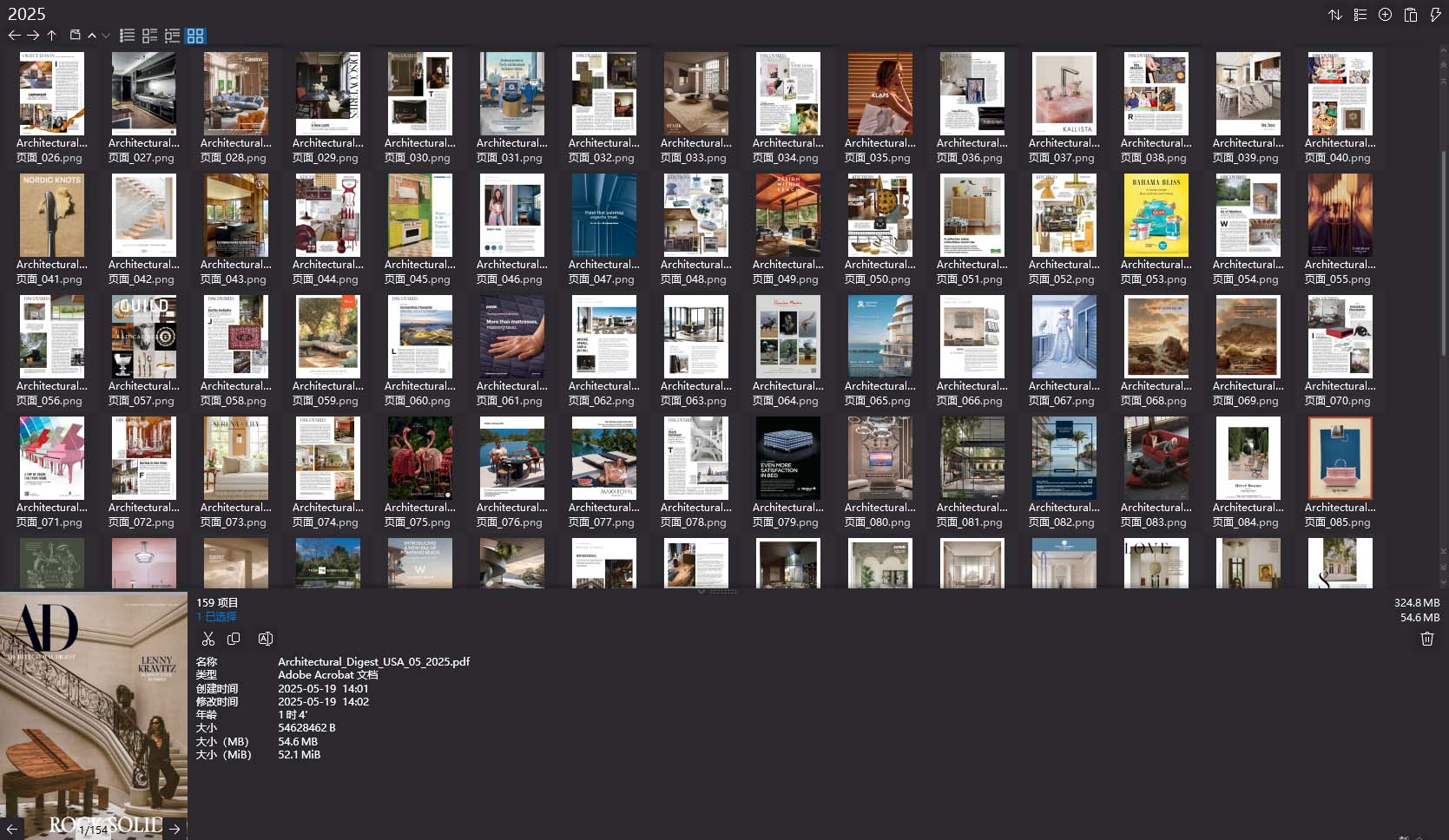Toggle the thumbnail grid view mode
The height and width of the screenshot is (840, 1449).
[195, 36]
